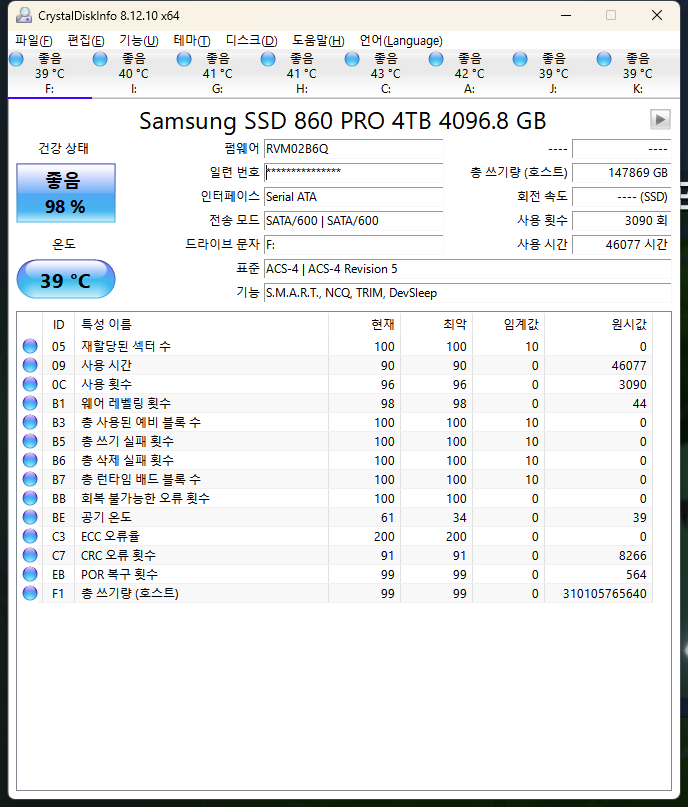Click the status orb for attribute 05
The height and width of the screenshot is (807, 688).
click(x=30, y=346)
